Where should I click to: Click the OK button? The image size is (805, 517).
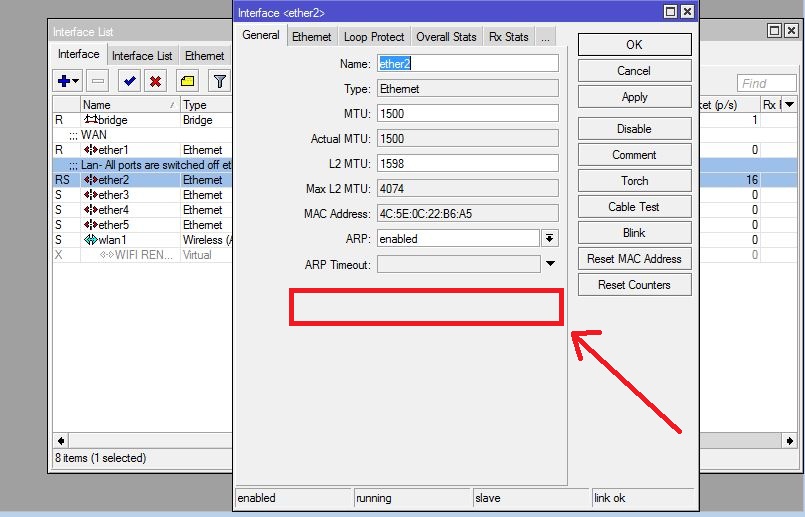[x=635, y=45]
